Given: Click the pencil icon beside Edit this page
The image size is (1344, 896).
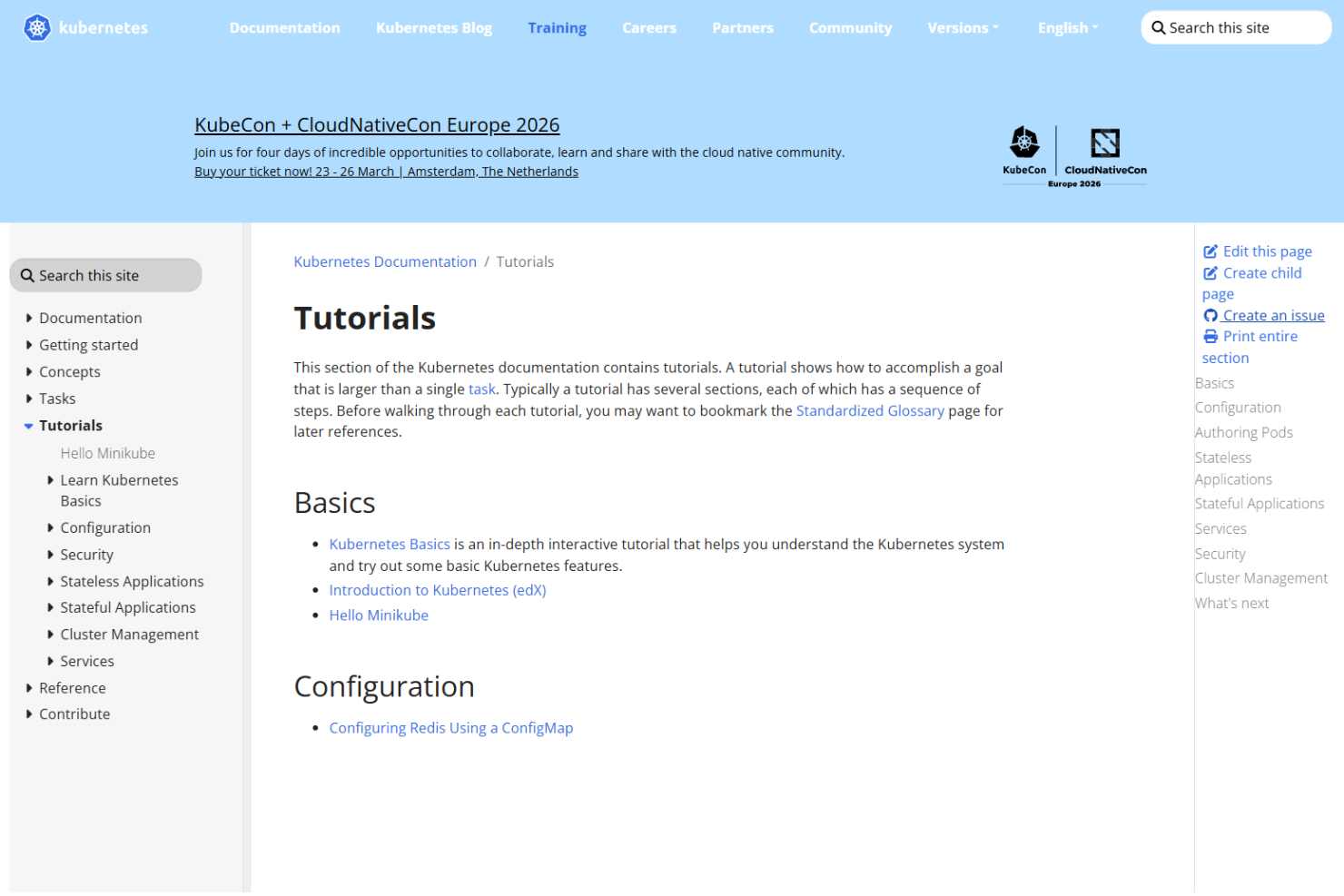Looking at the screenshot, I should [1211, 251].
